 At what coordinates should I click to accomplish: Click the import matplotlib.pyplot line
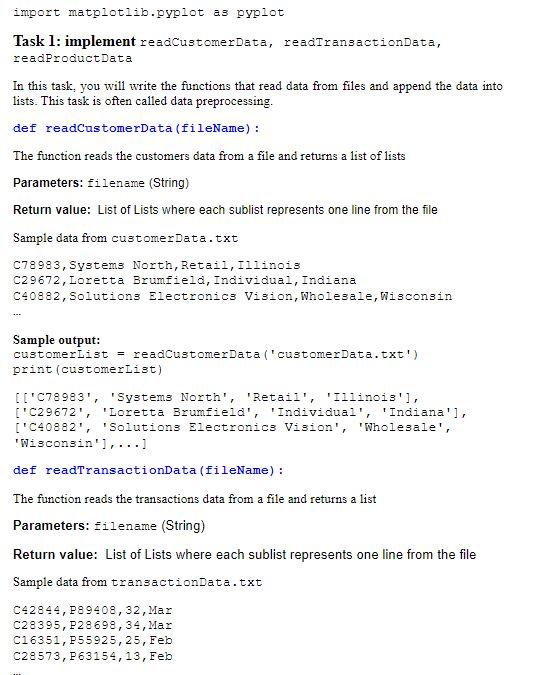(x=149, y=12)
